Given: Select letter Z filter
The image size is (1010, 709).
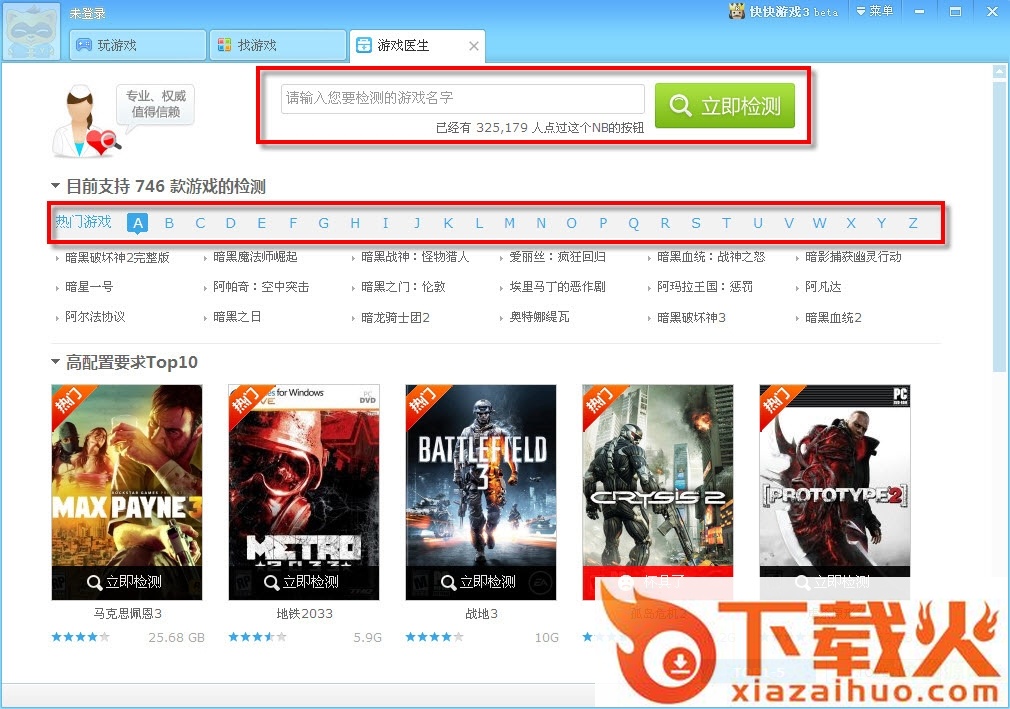Looking at the screenshot, I should coord(913,223).
